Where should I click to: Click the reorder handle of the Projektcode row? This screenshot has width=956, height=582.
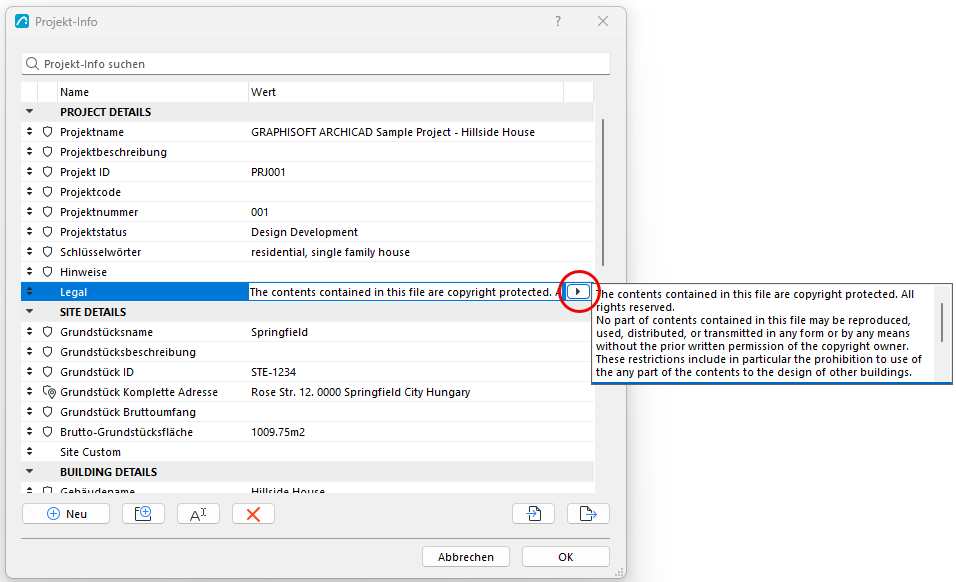click(x=29, y=191)
